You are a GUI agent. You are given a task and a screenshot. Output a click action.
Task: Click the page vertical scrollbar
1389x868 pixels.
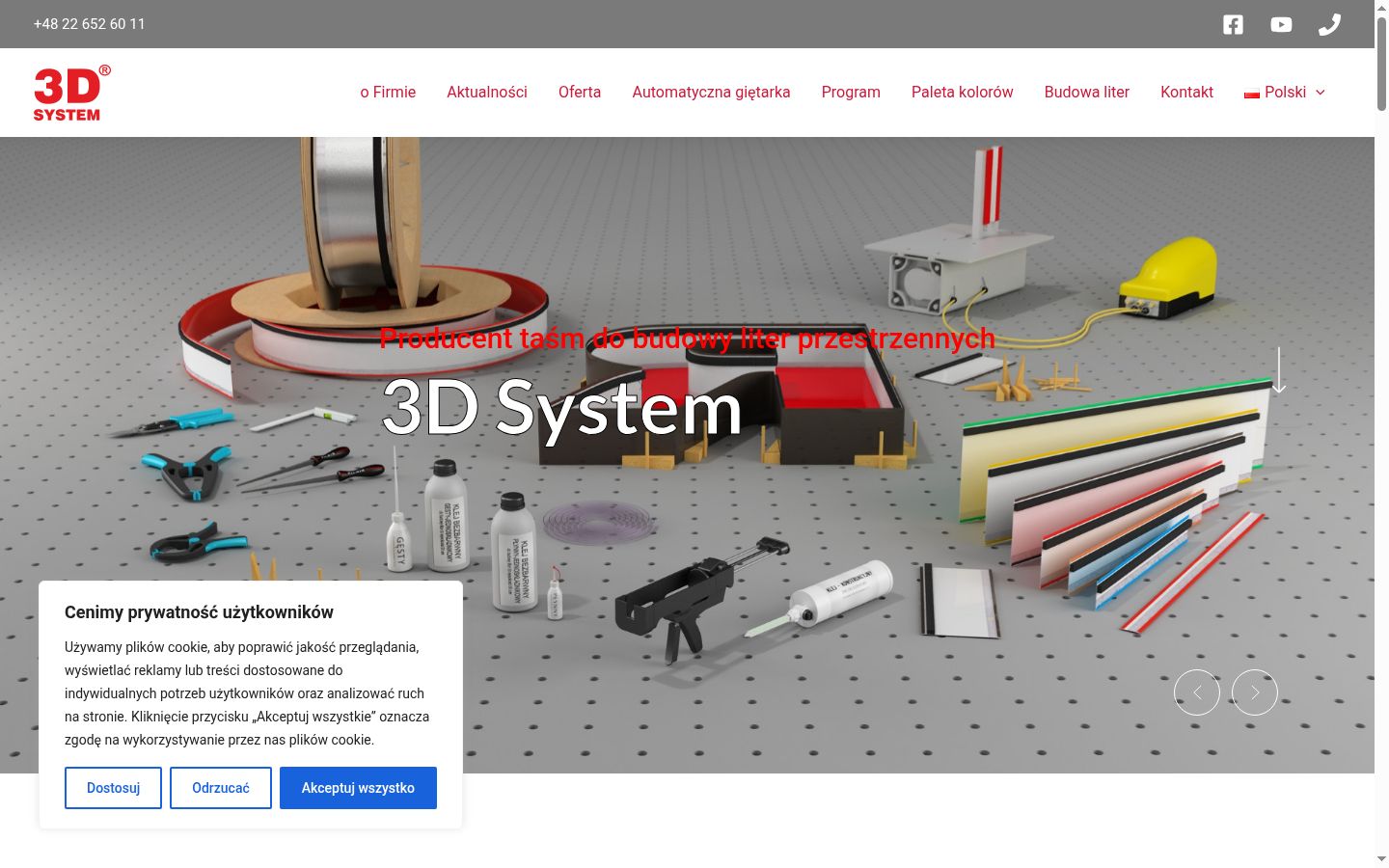[x=1381, y=434]
